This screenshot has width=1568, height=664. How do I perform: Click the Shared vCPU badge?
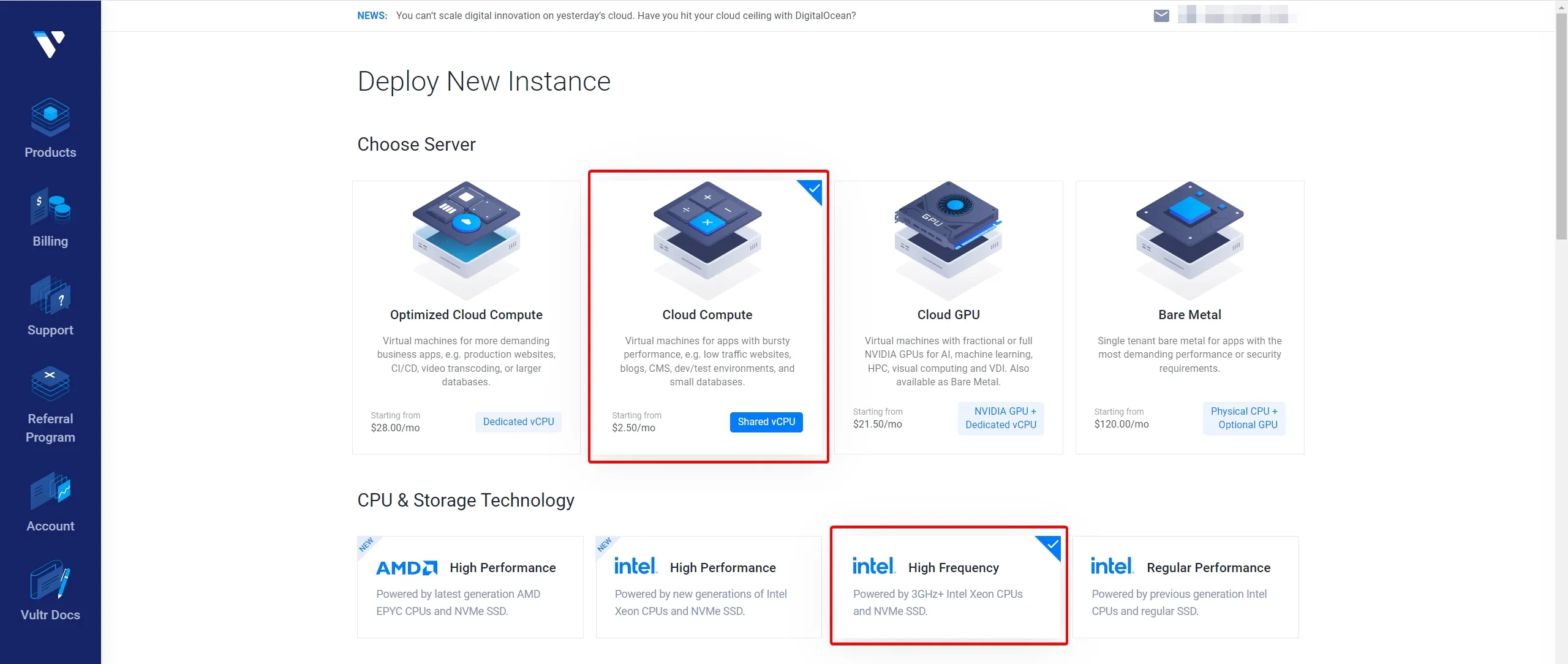click(766, 421)
